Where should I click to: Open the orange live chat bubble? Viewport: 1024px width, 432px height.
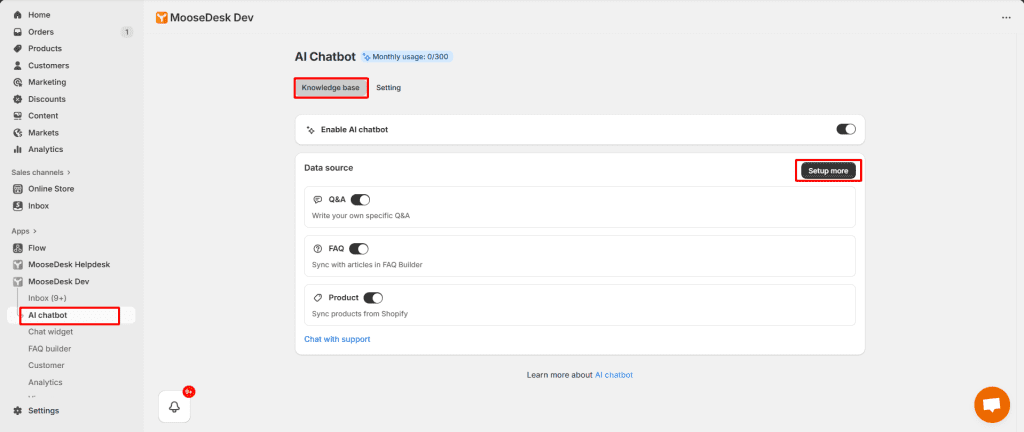coord(991,405)
